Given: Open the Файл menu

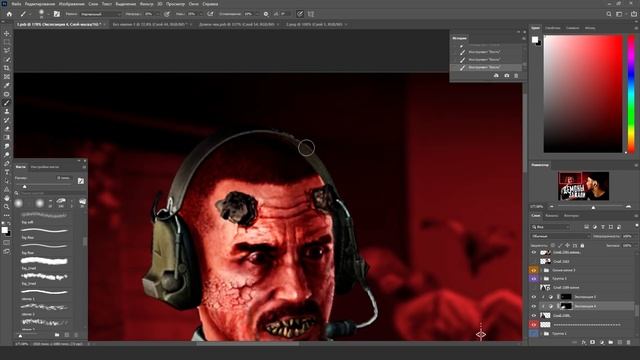Looking at the screenshot, I should pos(16,4).
